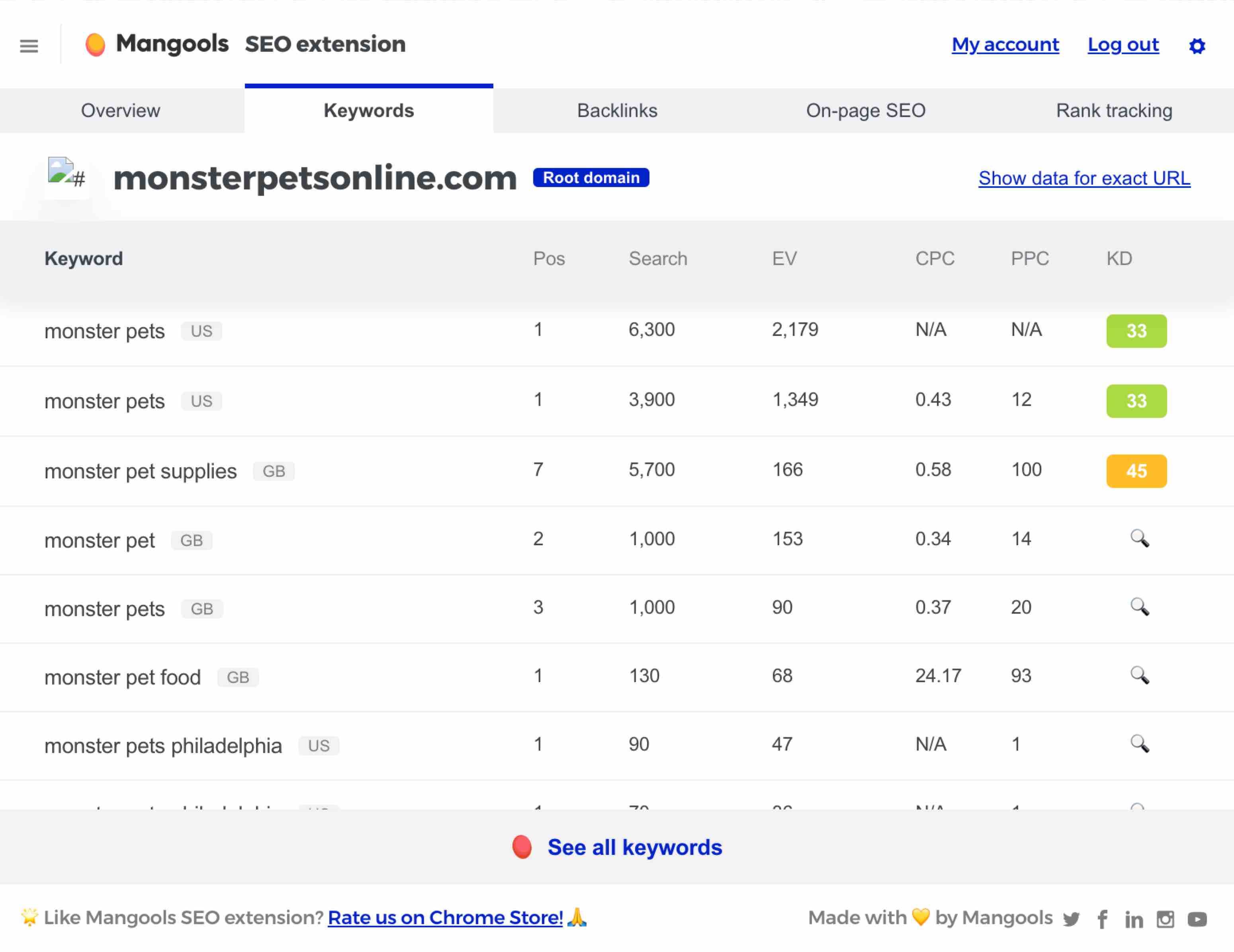Click the hamburger menu icon top left

tap(29, 44)
